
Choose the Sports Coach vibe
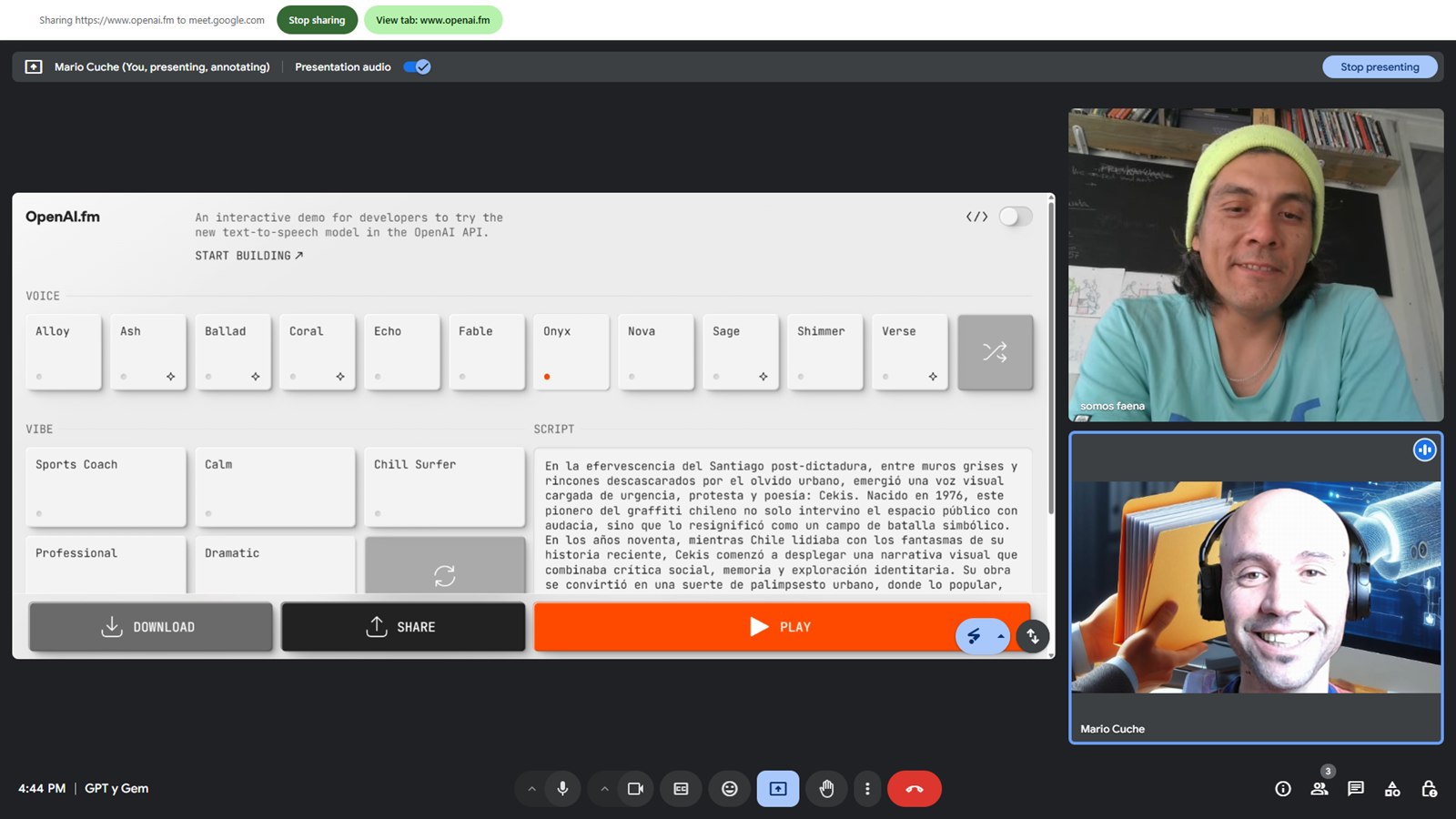point(106,487)
